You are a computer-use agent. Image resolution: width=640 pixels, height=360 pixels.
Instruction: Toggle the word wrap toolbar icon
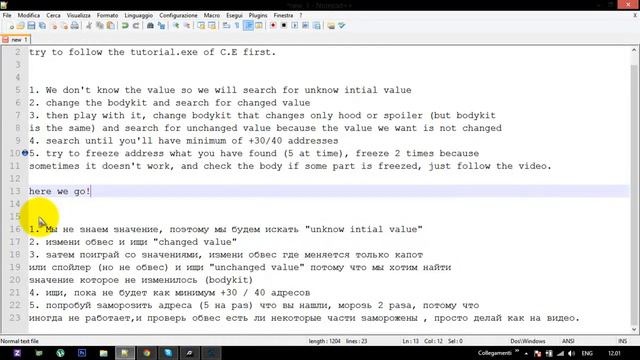click(x=226, y=26)
